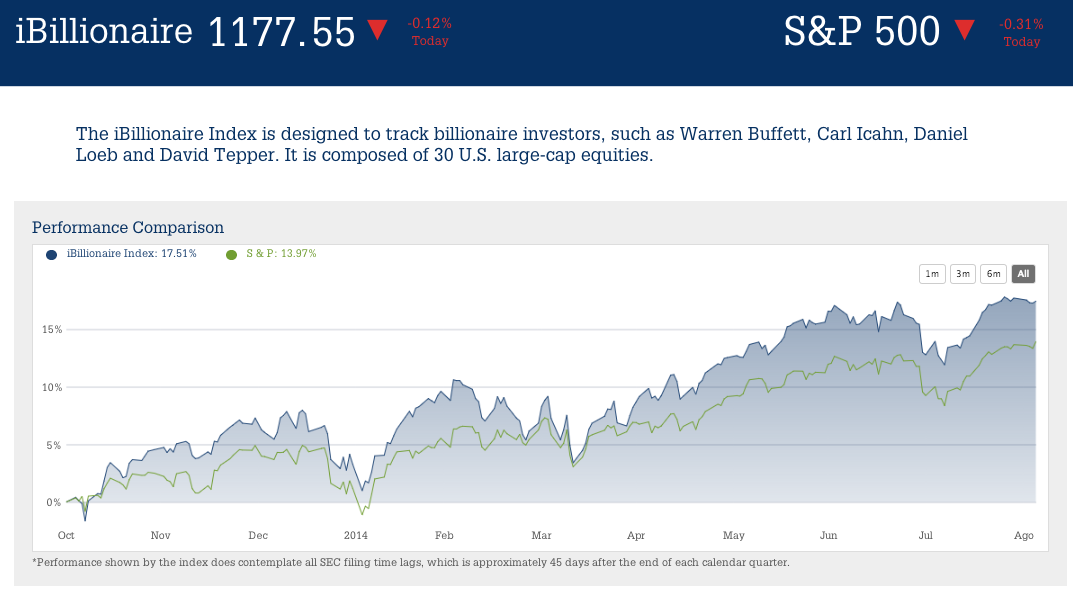Select the 1m range button
Viewport: 1073px width, 590px height.
click(932, 274)
